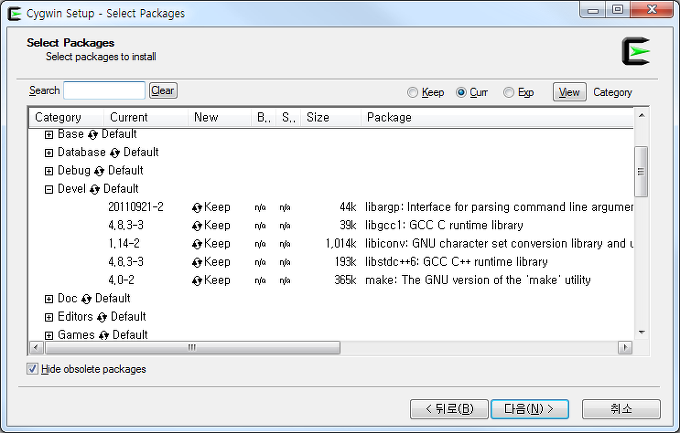The image size is (680, 433).
Task: Expand the Games category
Action: pos(49,335)
